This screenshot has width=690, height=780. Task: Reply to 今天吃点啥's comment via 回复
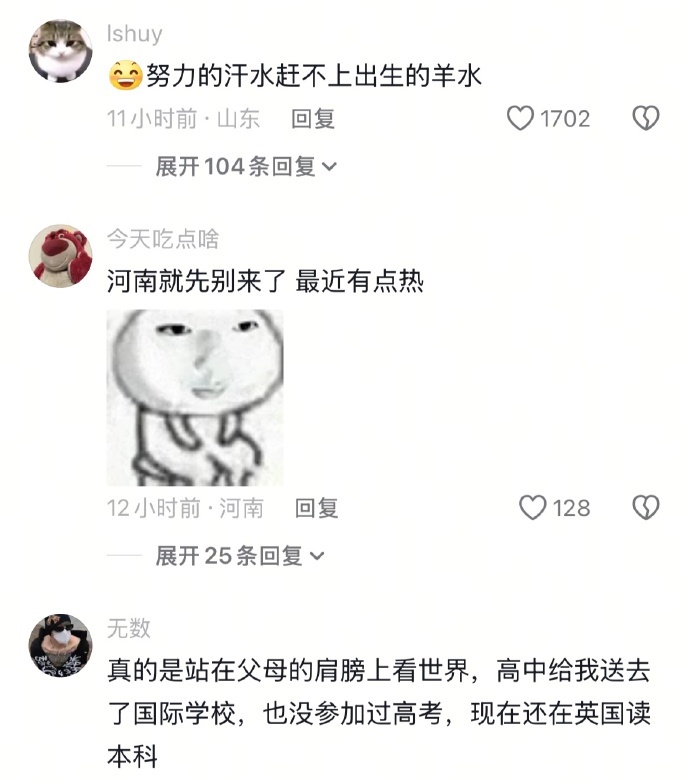tap(316, 508)
